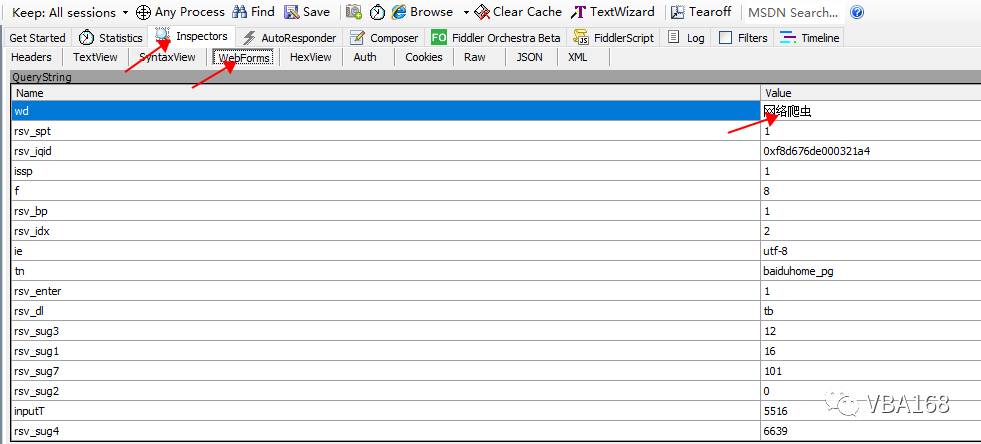This screenshot has height=444, width=981.
Task: Select the Headers inspector tab
Action: click(31, 57)
